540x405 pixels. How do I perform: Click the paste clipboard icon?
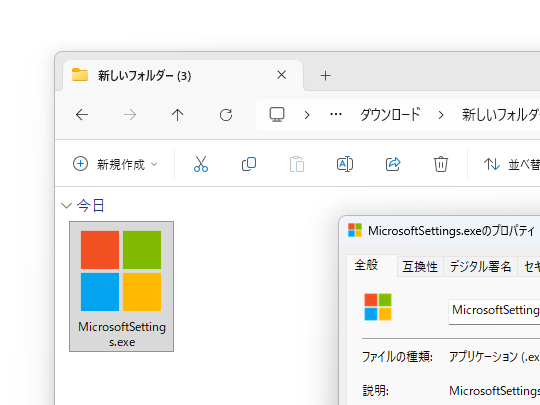pos(297,164)
